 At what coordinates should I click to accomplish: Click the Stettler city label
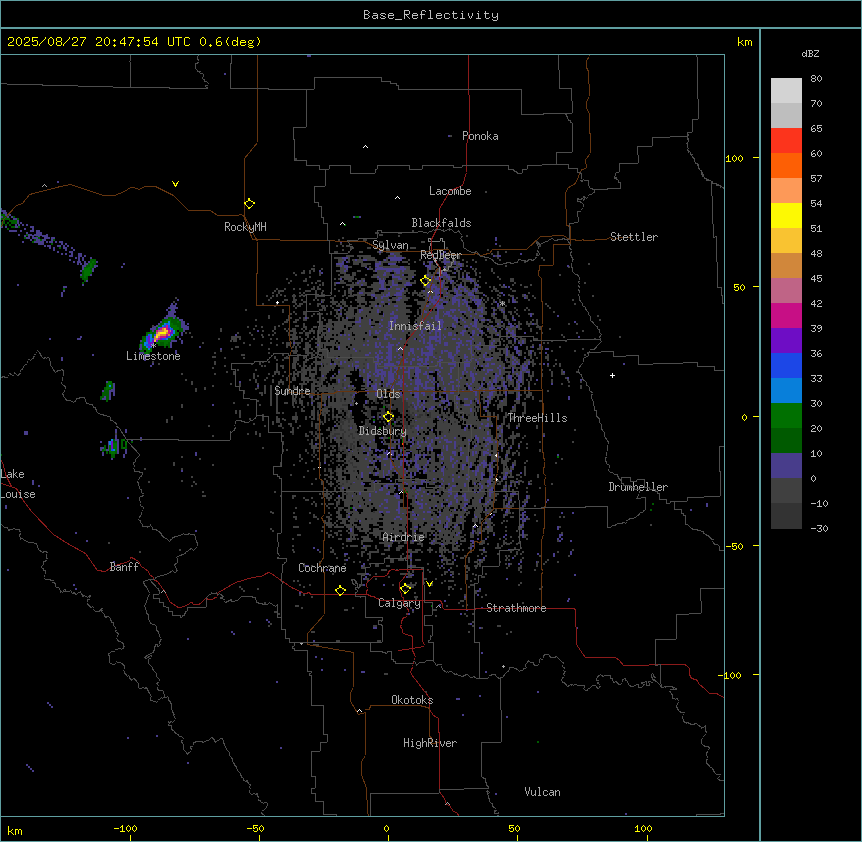tap(634, 237)
